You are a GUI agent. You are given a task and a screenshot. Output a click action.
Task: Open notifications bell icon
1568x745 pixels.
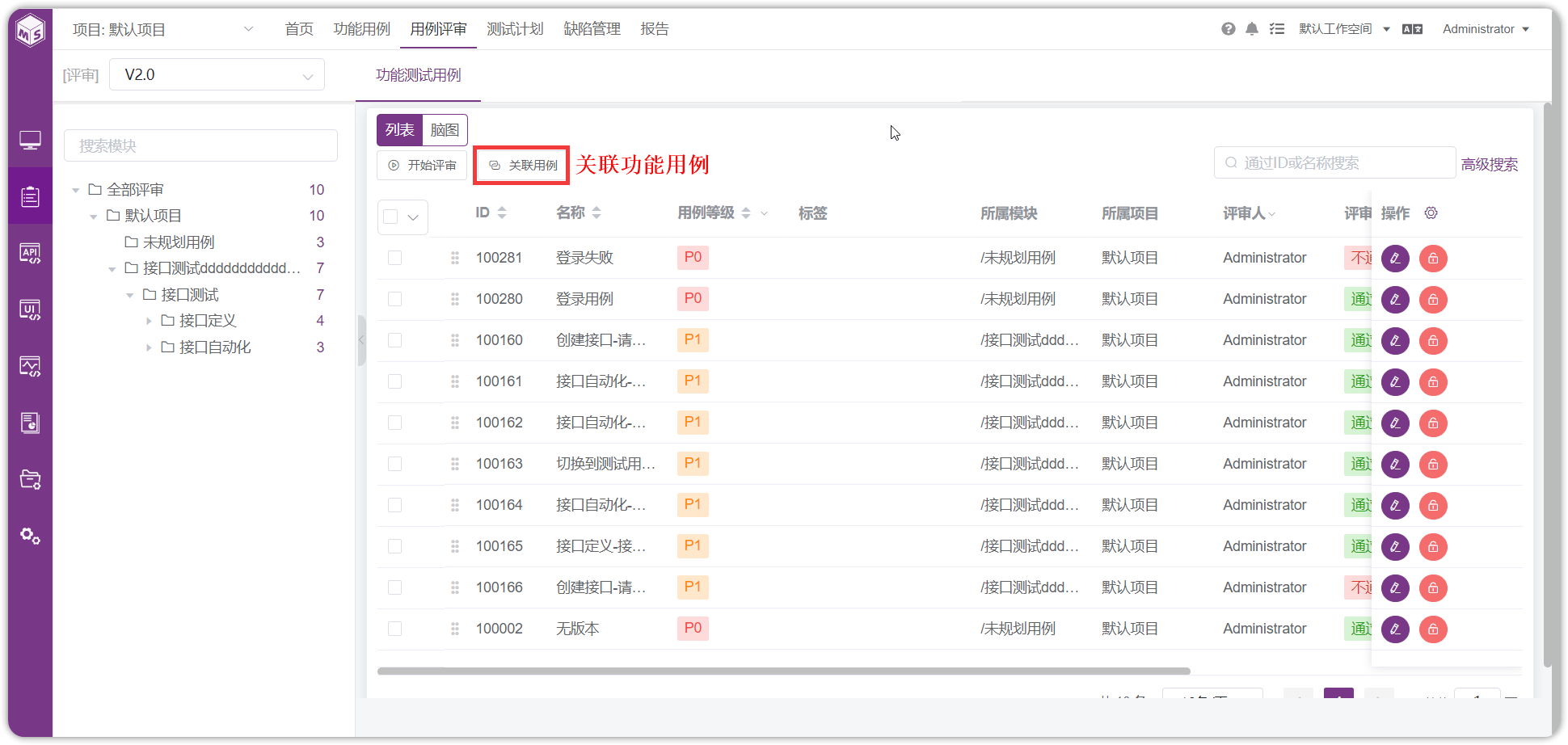coord(1252,29)
